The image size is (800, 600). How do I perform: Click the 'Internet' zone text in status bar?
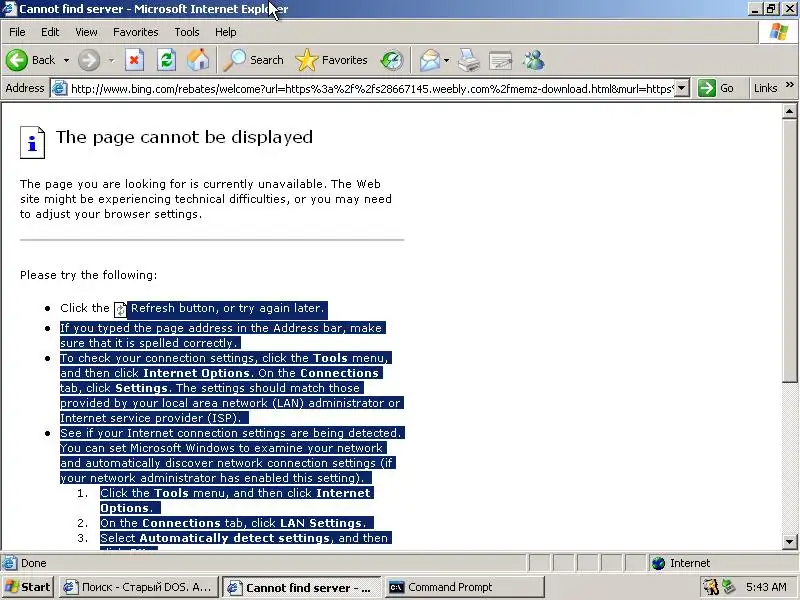(690, 563)
